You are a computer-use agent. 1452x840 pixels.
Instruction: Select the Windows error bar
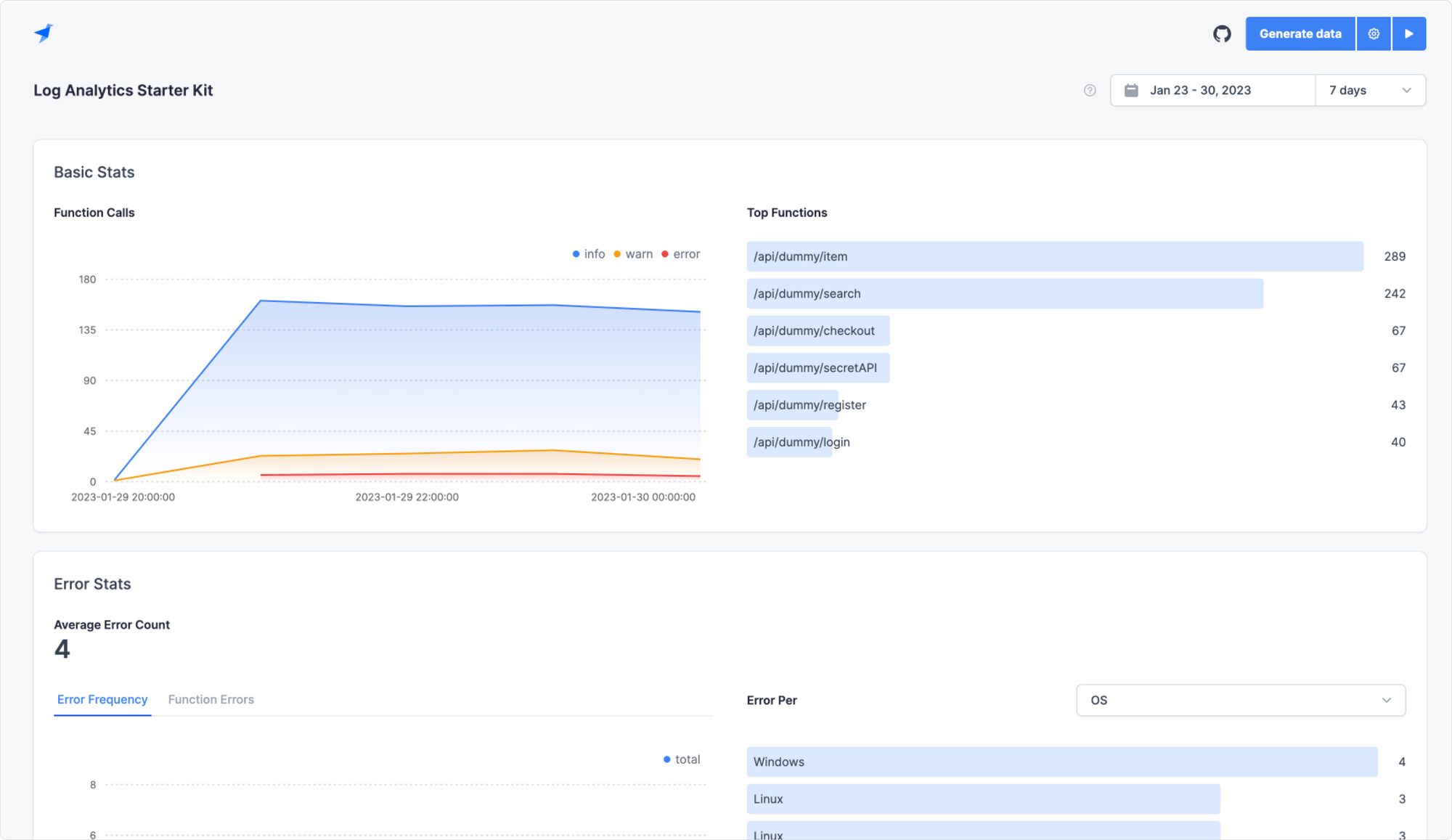tap(1061, 762)
